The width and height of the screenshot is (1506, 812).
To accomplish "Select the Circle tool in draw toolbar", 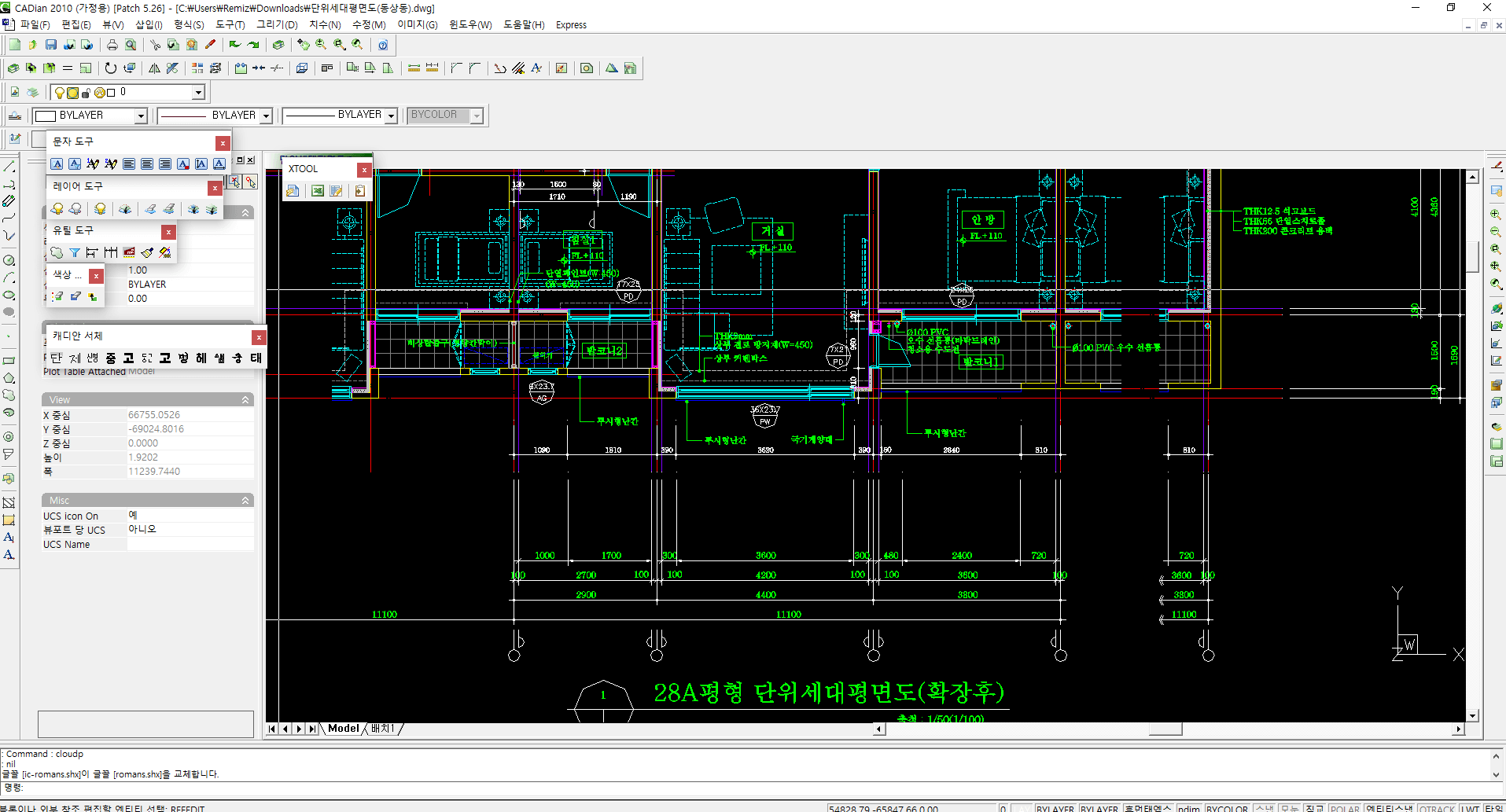I will tap(9, 261).
